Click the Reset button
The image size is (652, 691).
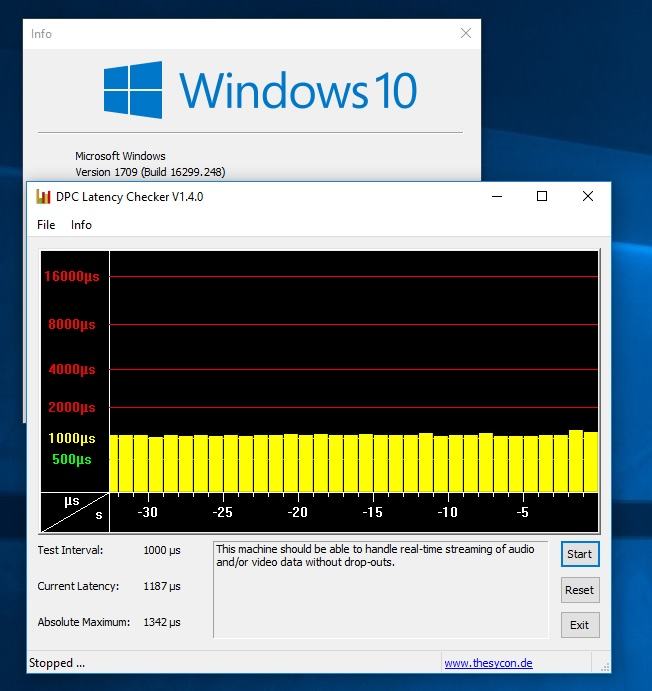pyautogui.click(x=580, y=590)
